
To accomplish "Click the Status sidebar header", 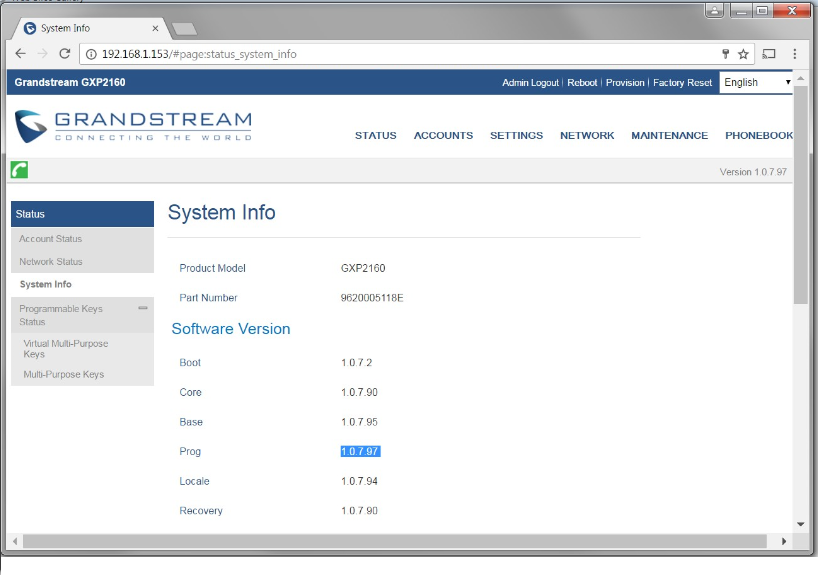I will (82, 214).
